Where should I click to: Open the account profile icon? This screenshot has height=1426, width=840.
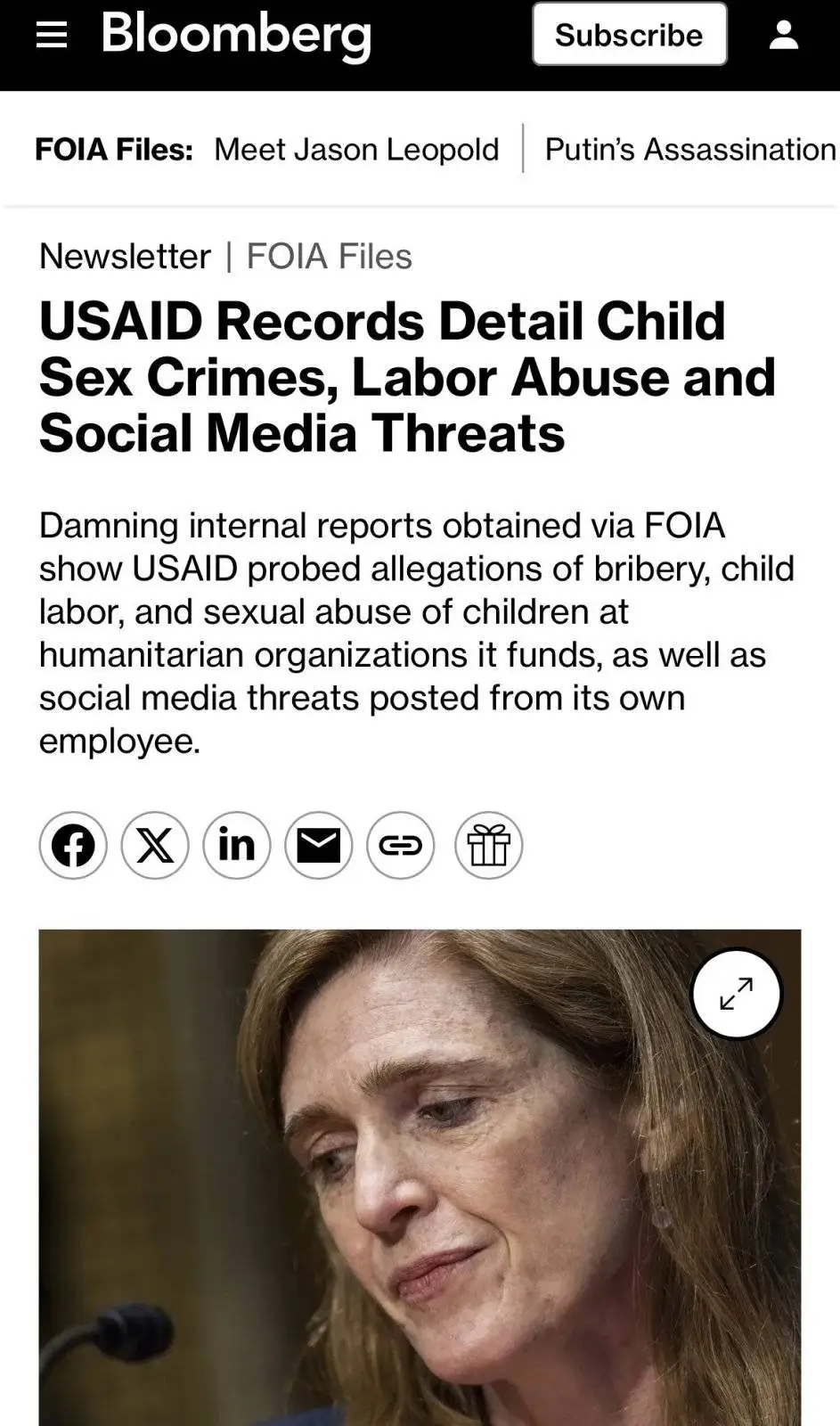[783, 35]
